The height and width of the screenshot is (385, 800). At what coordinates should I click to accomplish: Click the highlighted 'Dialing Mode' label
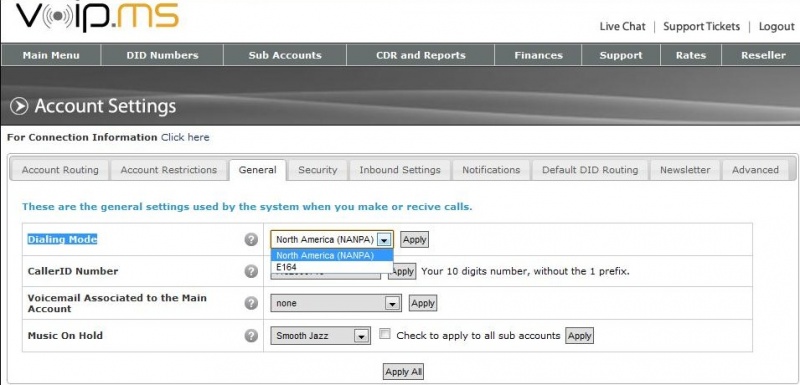tap(62, 239)
